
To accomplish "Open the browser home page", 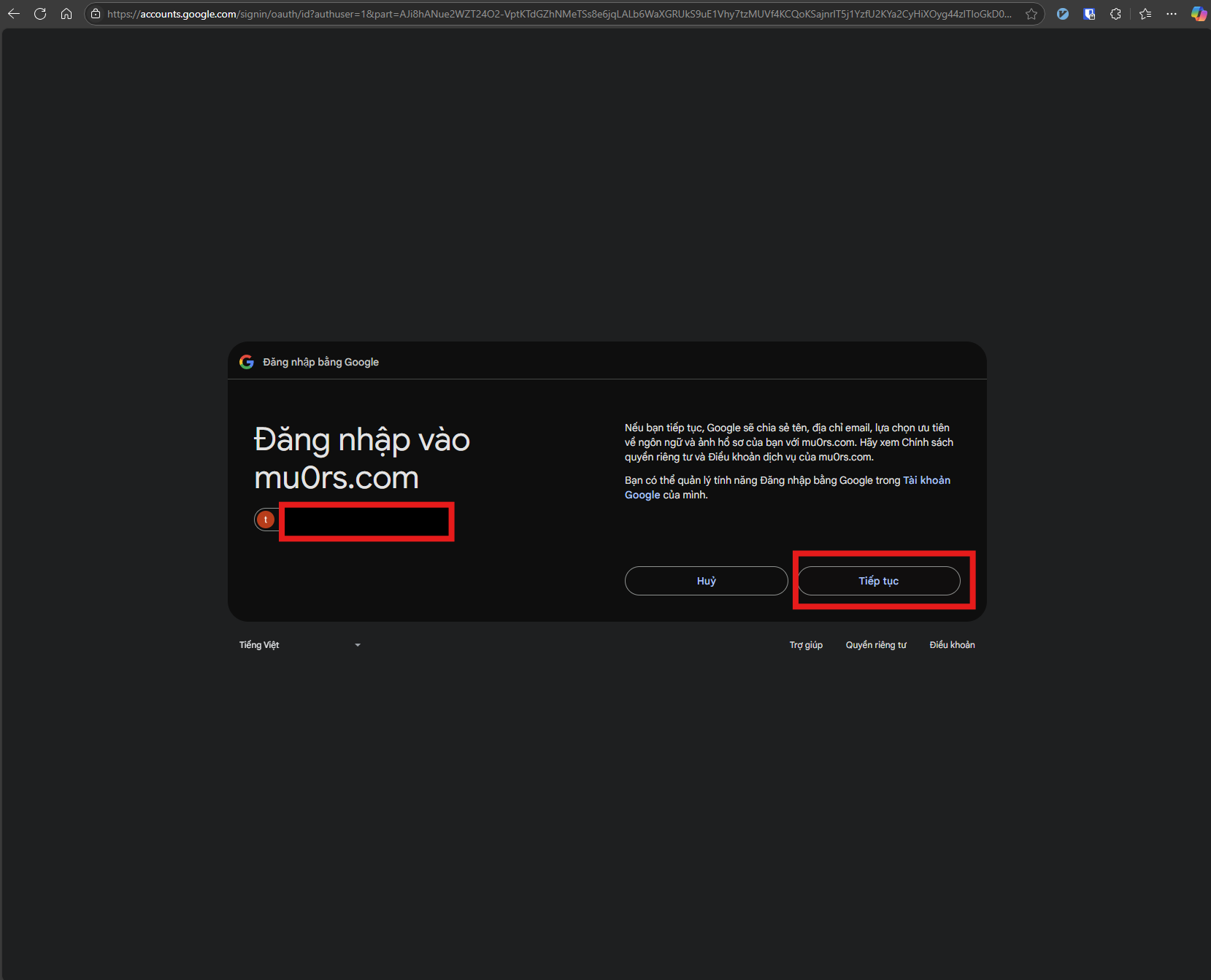I will click(66, 14).
